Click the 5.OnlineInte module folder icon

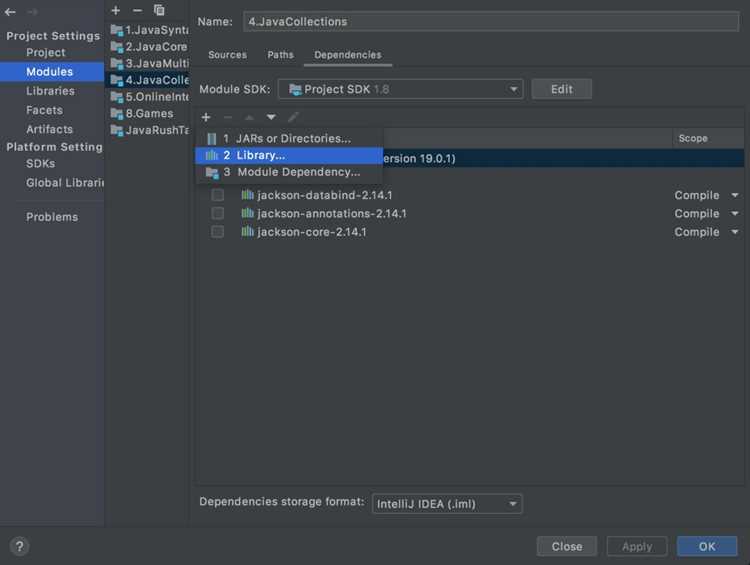point(117,97)
